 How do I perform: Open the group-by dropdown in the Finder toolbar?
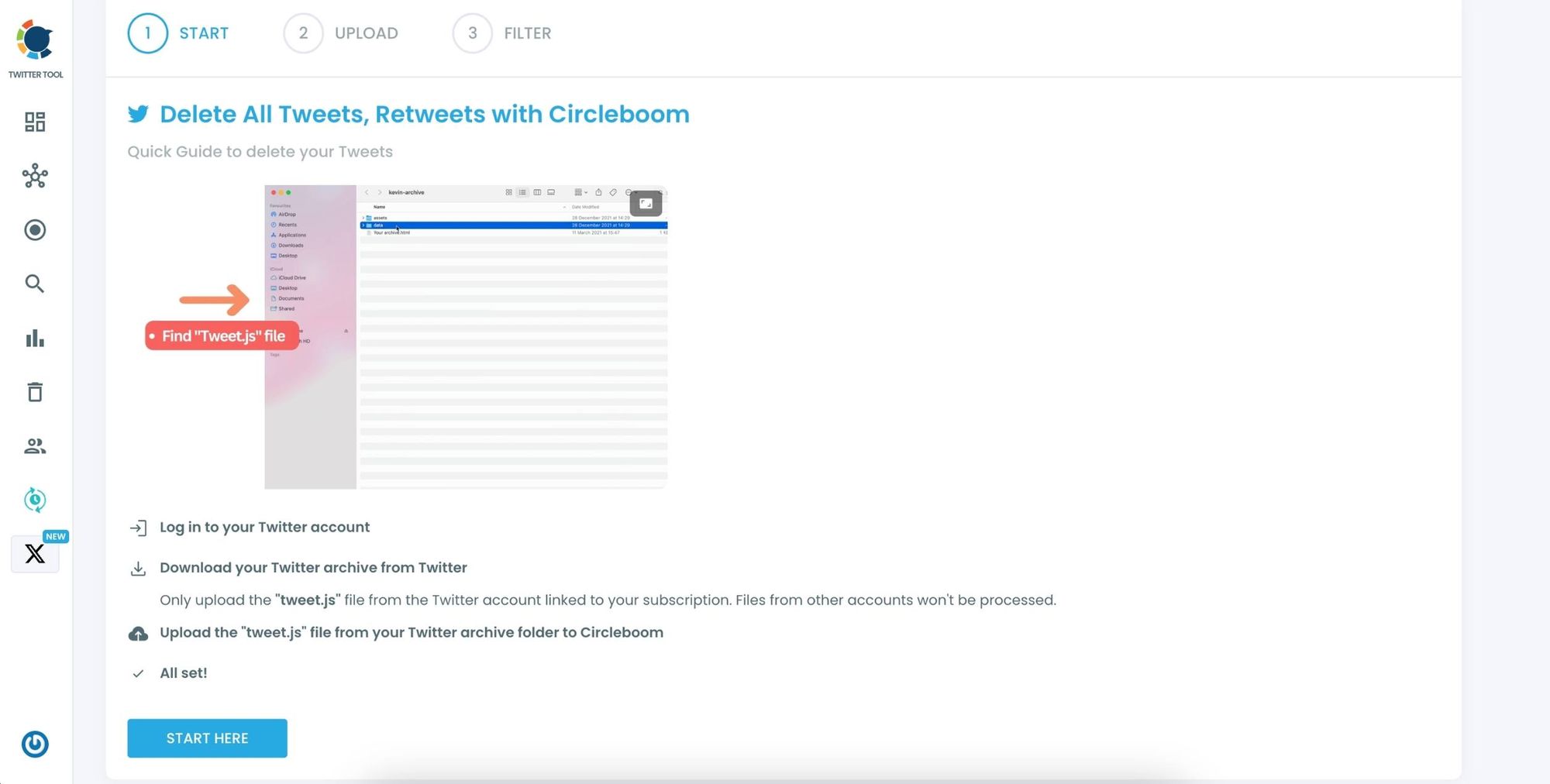click(580, 192)
